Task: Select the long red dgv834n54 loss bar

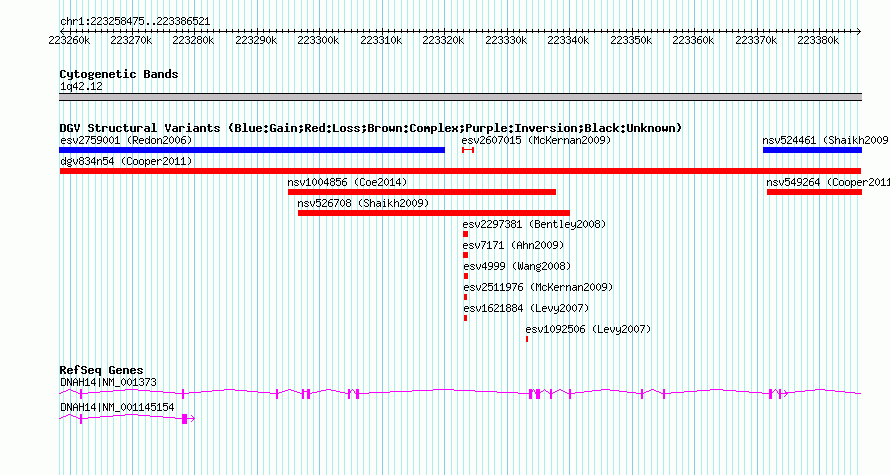Action: click(460, 171)
